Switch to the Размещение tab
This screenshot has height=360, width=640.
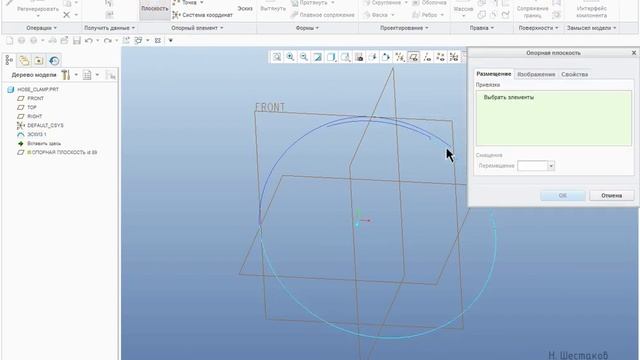[493, 74]
